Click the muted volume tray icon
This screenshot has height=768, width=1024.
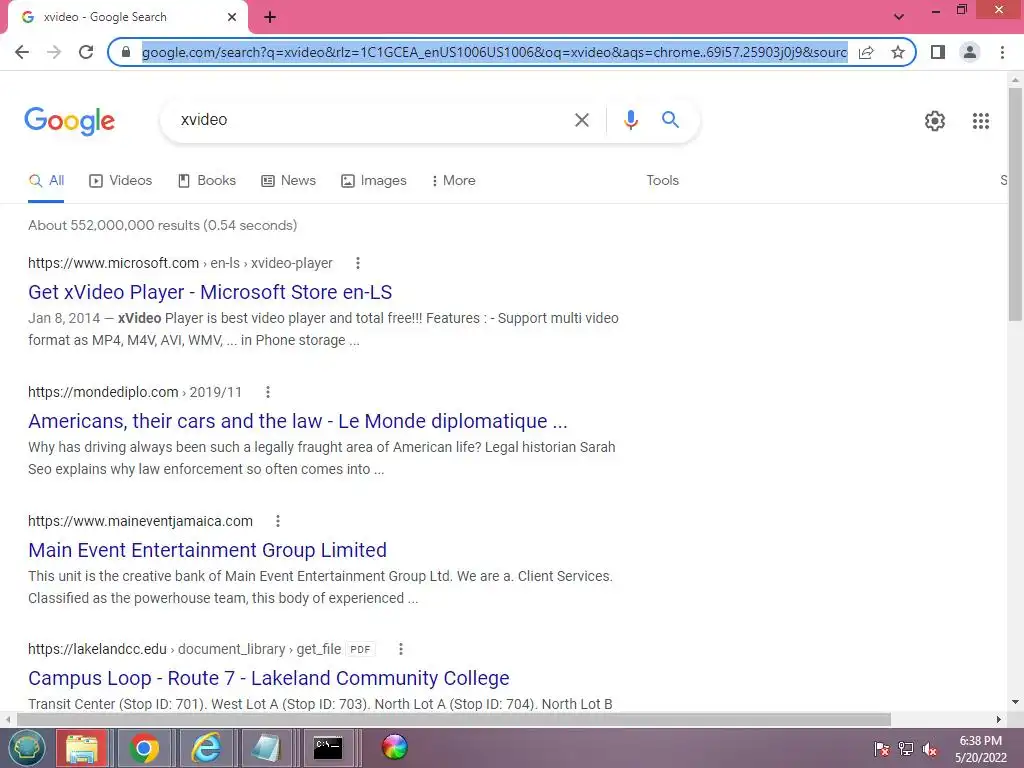point(929,749)
